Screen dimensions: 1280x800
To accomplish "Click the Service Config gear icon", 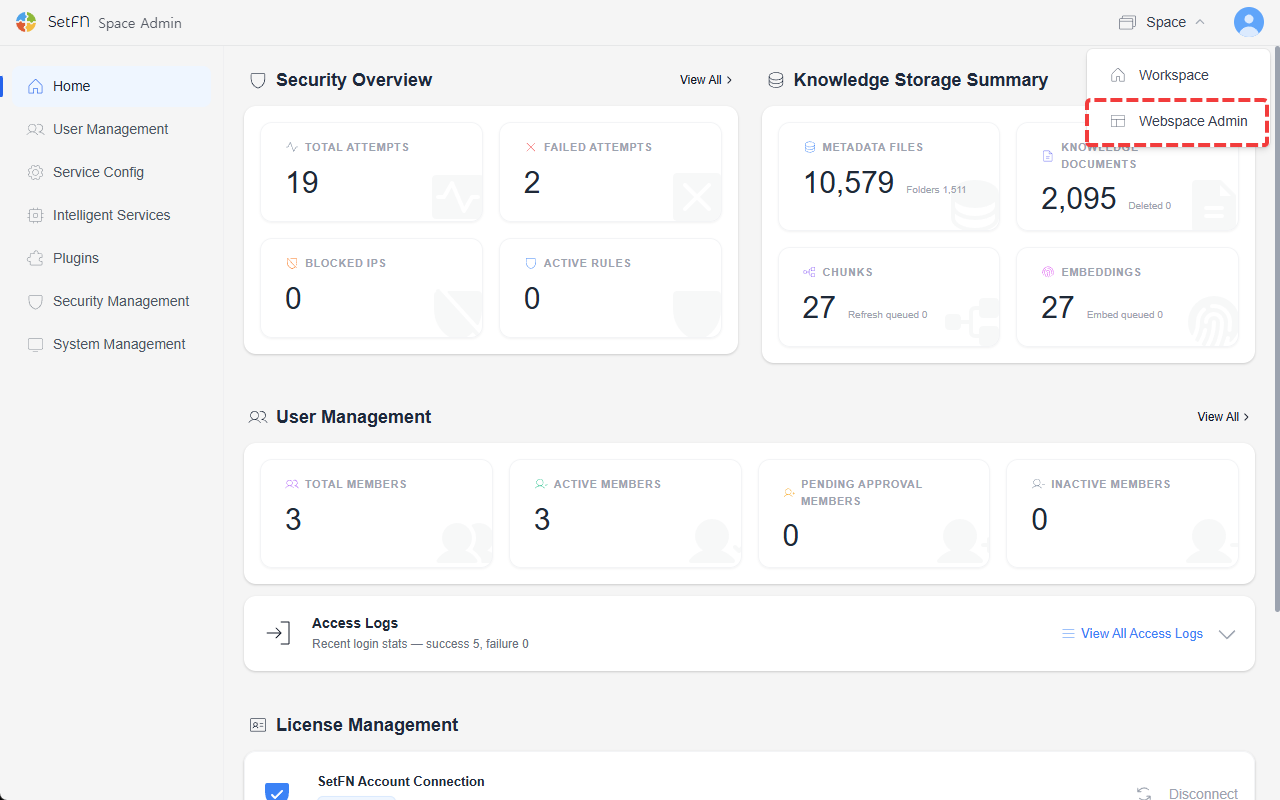I will (36, 172).
